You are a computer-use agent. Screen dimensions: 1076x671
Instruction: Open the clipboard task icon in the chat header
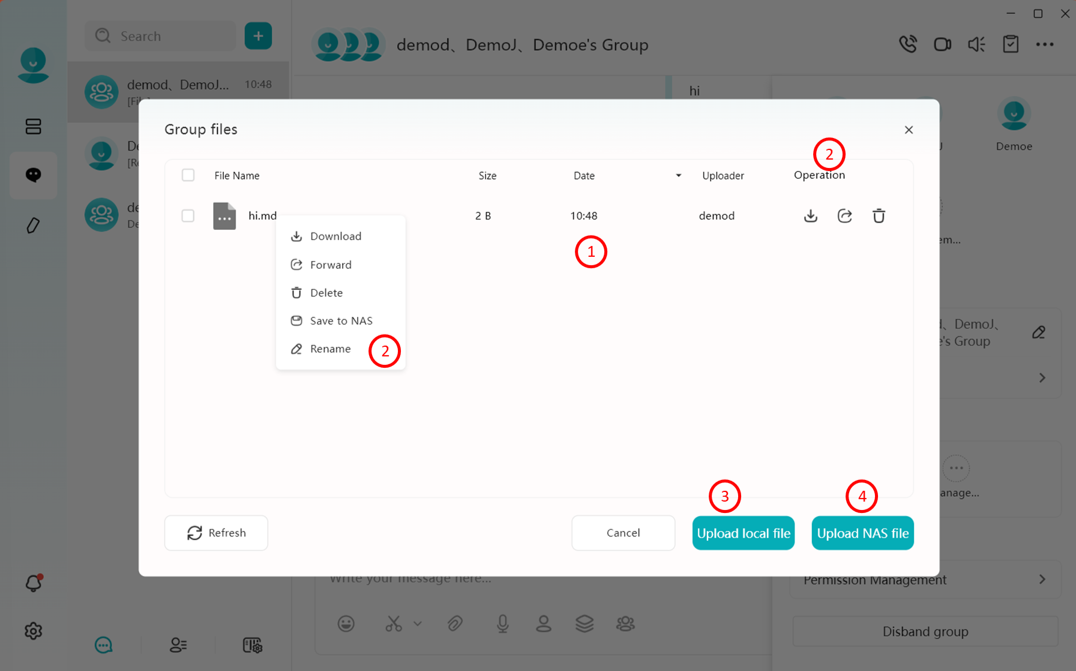click(x=1010, y=44)
